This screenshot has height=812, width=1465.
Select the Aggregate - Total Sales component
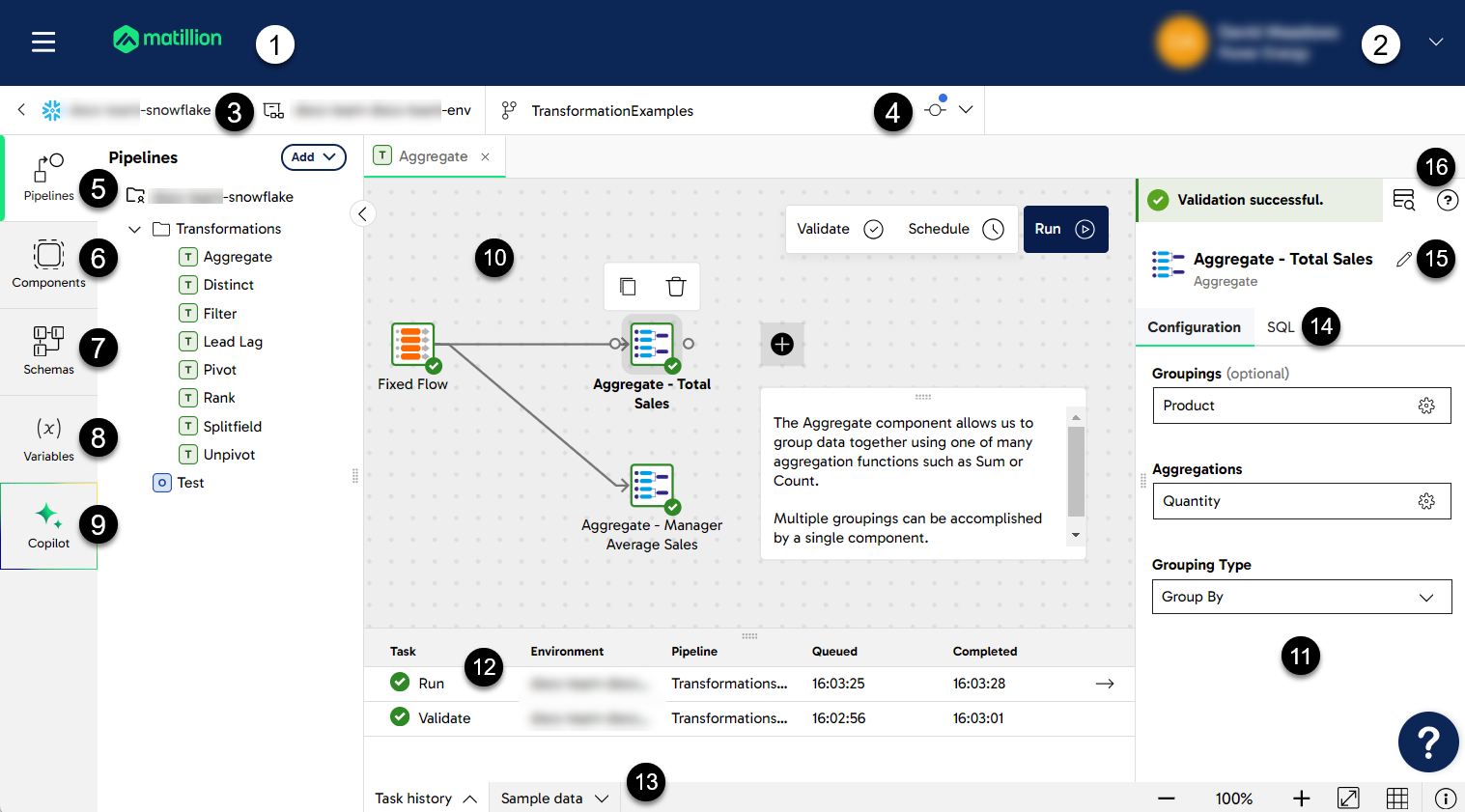coord(652,344)
